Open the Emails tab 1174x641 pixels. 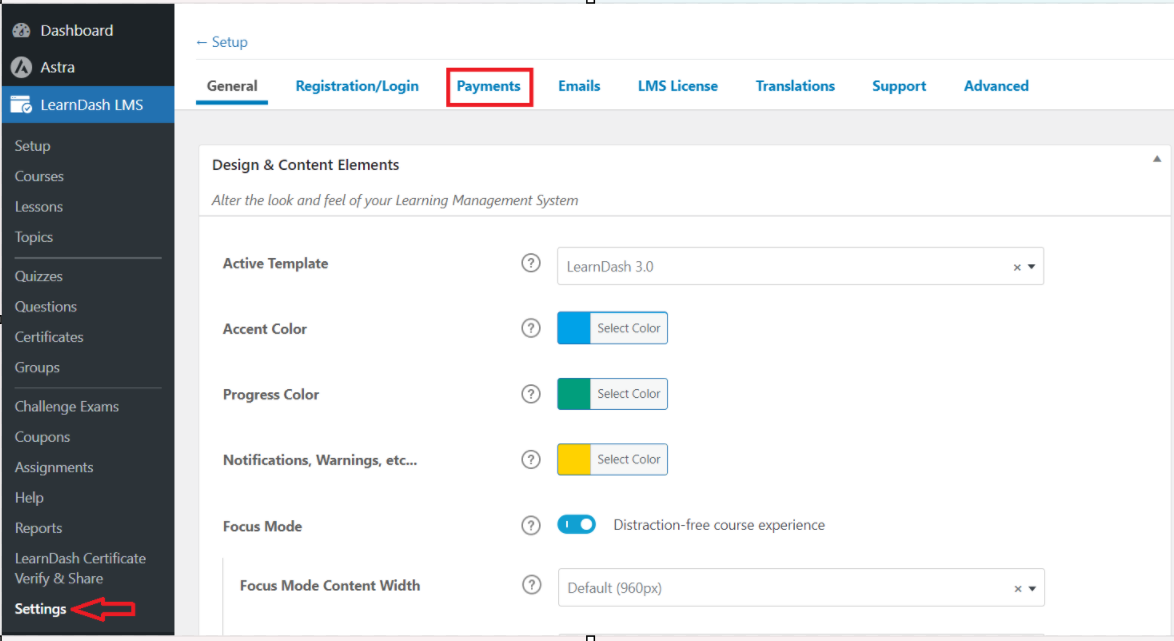coord(579,86)
